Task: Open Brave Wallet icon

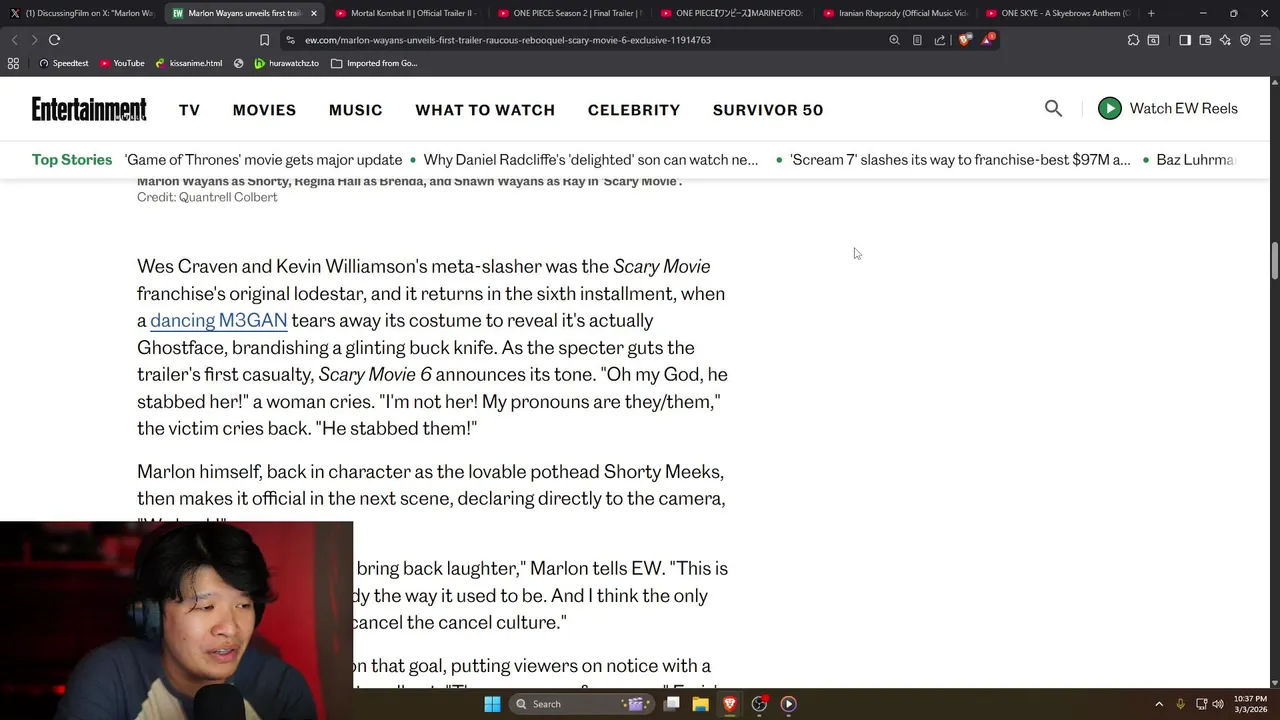Action: click(x=1205, y=40)
